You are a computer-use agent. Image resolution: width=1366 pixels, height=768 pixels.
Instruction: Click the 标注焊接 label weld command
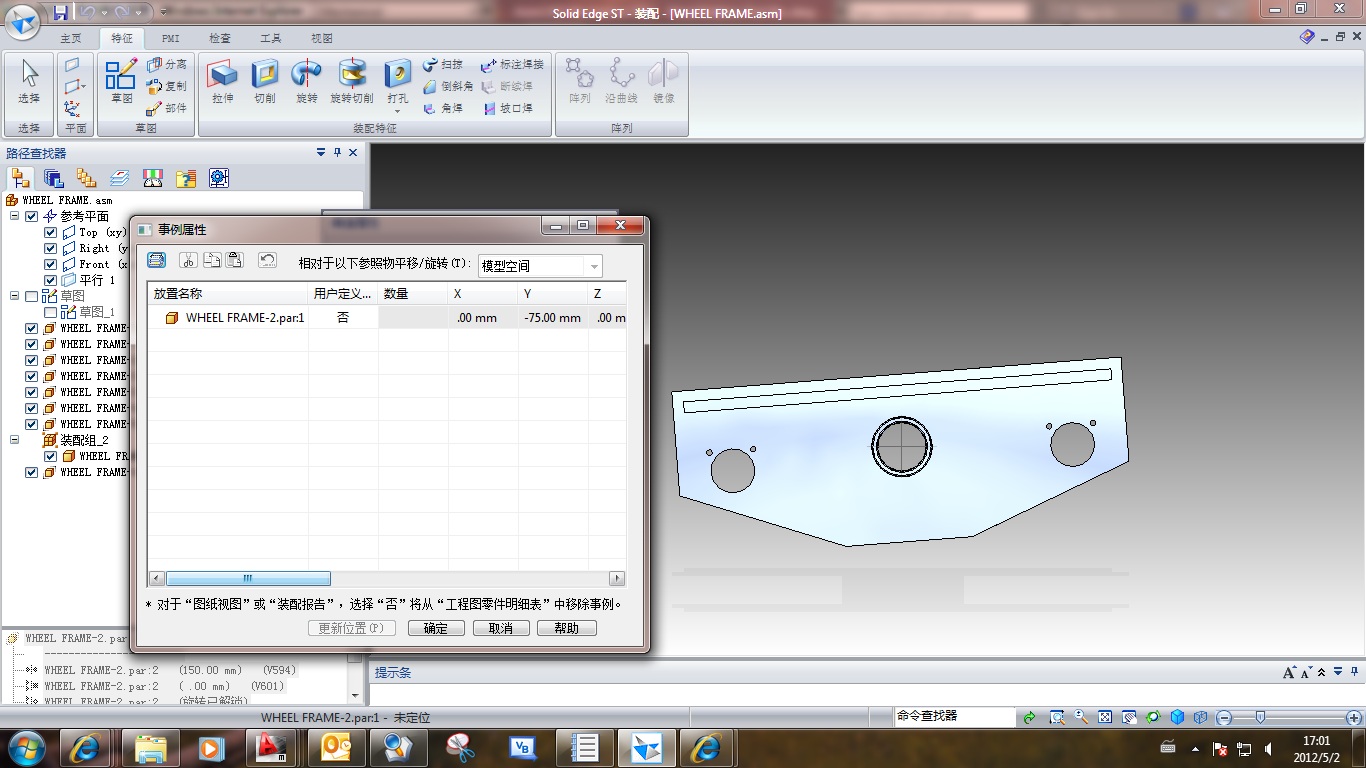pos(512,64)
